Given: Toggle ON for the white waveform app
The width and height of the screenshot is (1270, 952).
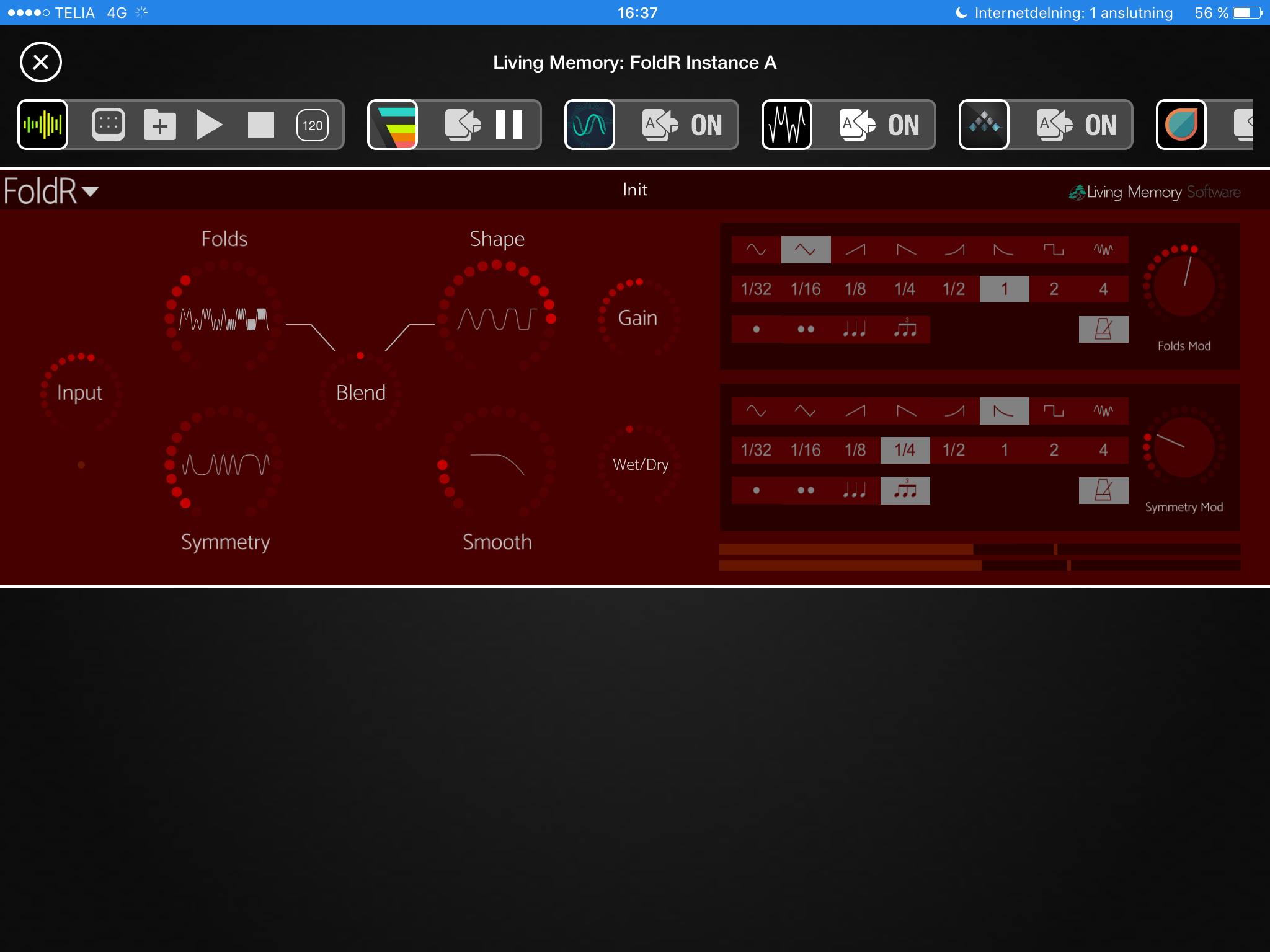Looking at the screenshot, I should (904, 125).
